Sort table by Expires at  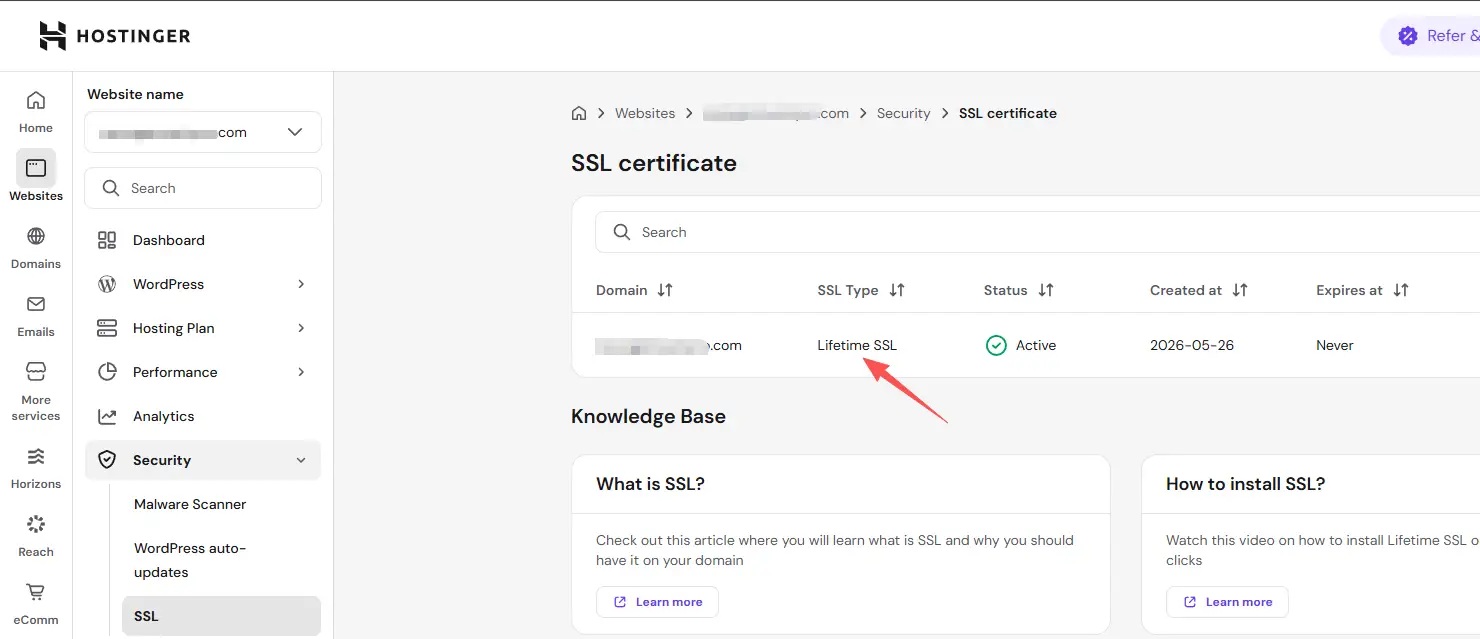click(x=1401, y=290)
